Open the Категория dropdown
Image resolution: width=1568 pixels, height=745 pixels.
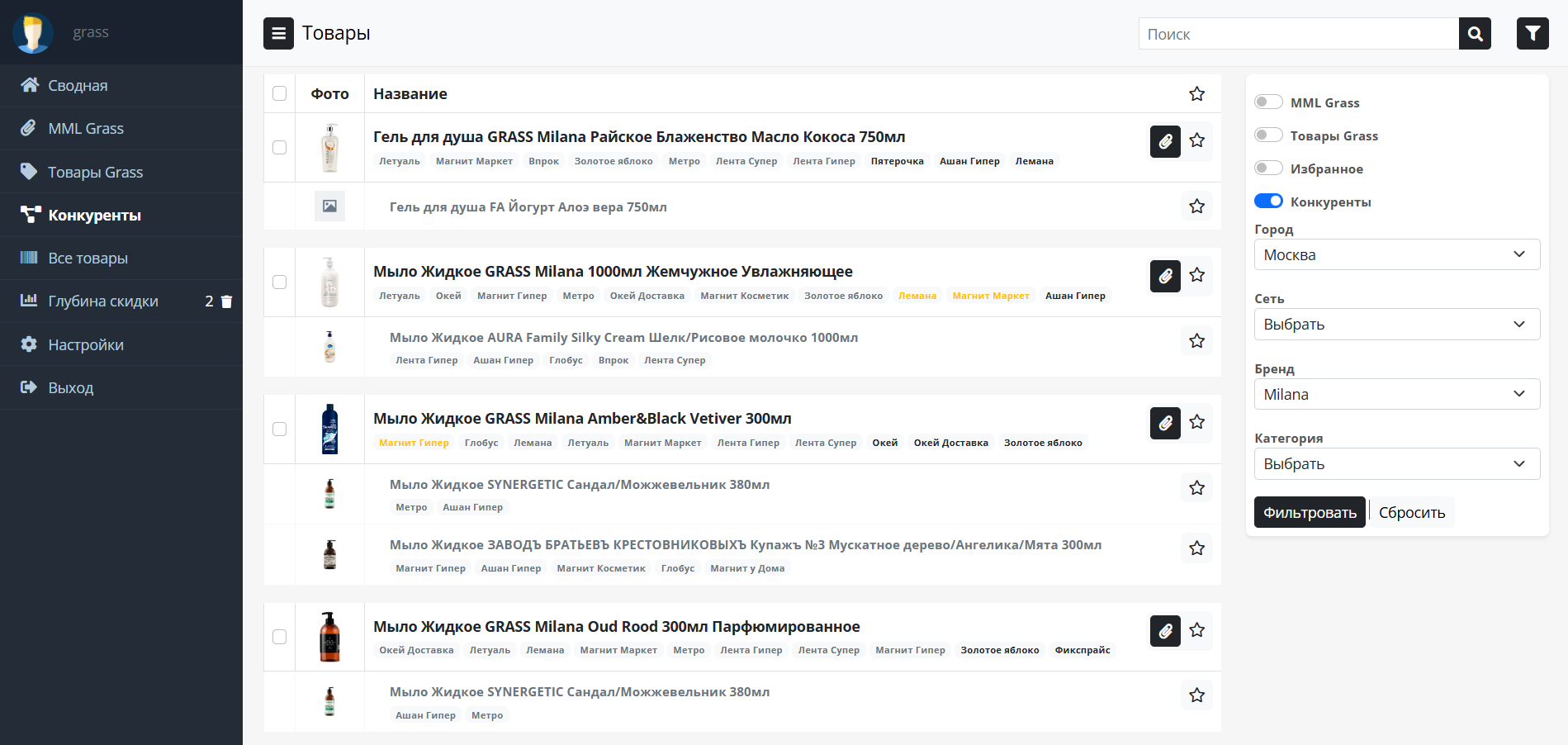[x=1396, y=464]
